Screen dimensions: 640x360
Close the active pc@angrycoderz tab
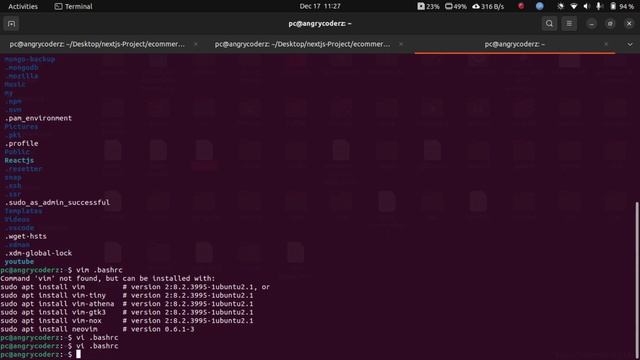click(606, 44)
